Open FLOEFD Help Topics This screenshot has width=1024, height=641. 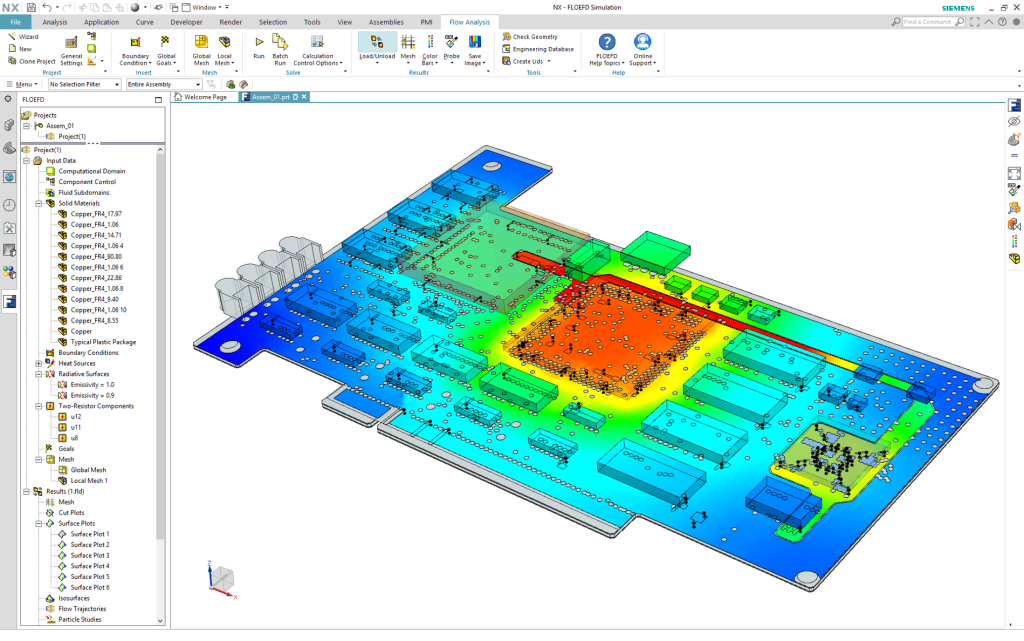607,50
